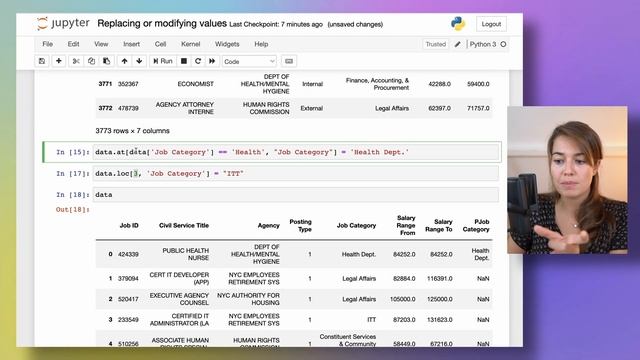Click EXECUTIVE AGENCY COUNSEL cell
The image size is (640, 360).
(x=179, y=299)
